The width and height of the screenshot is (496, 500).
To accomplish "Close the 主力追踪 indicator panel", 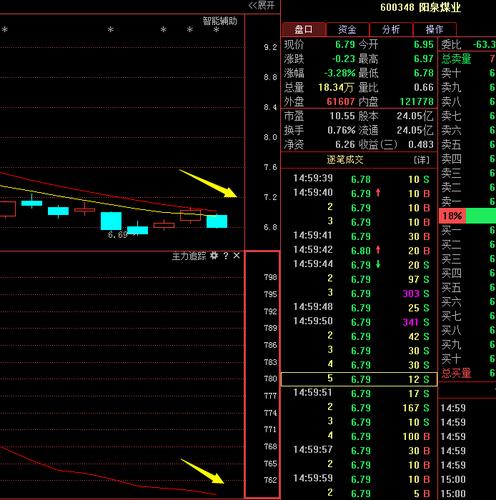I will coord(236,256).
